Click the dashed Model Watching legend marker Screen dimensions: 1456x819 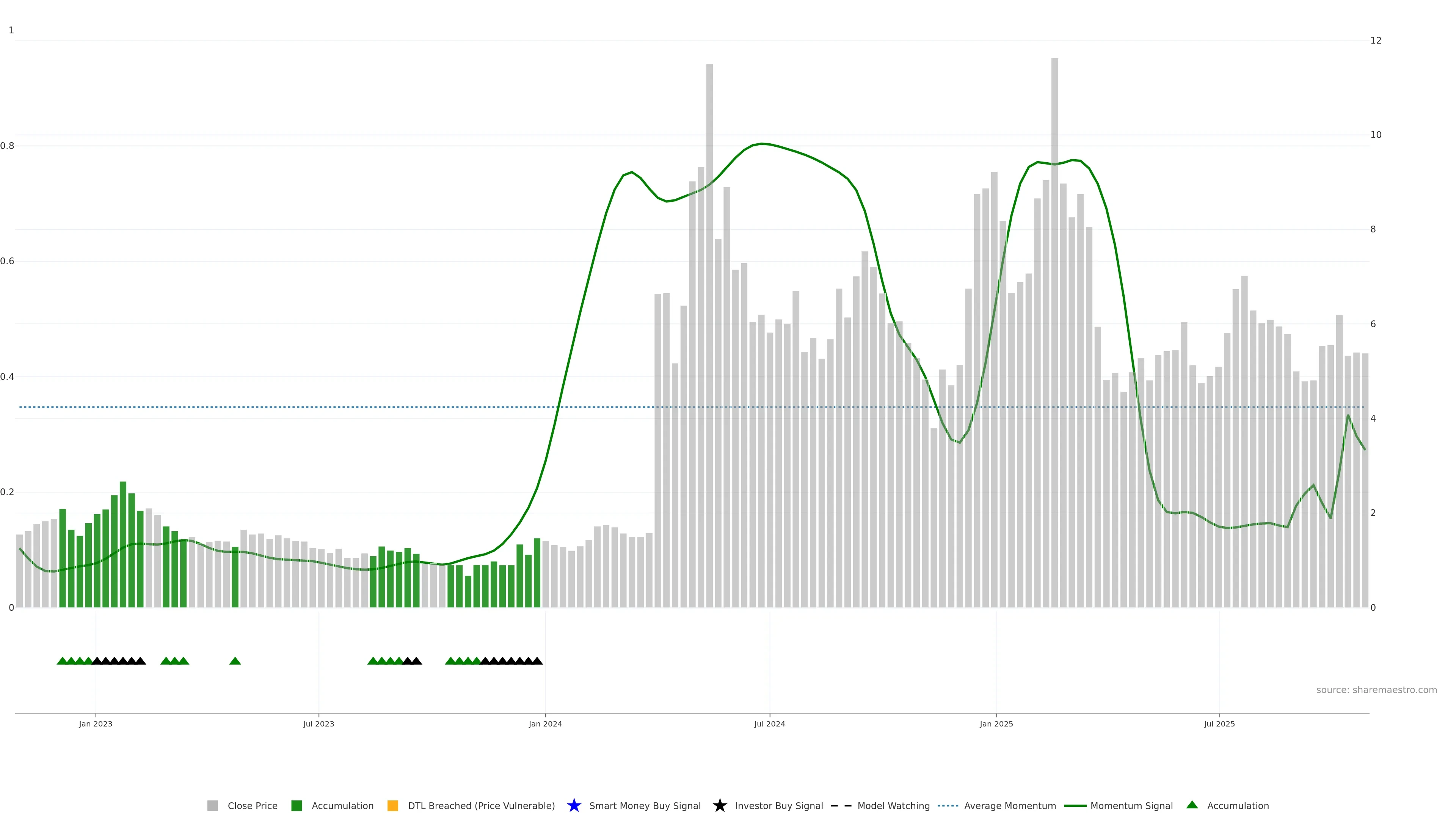click(841, 805)
